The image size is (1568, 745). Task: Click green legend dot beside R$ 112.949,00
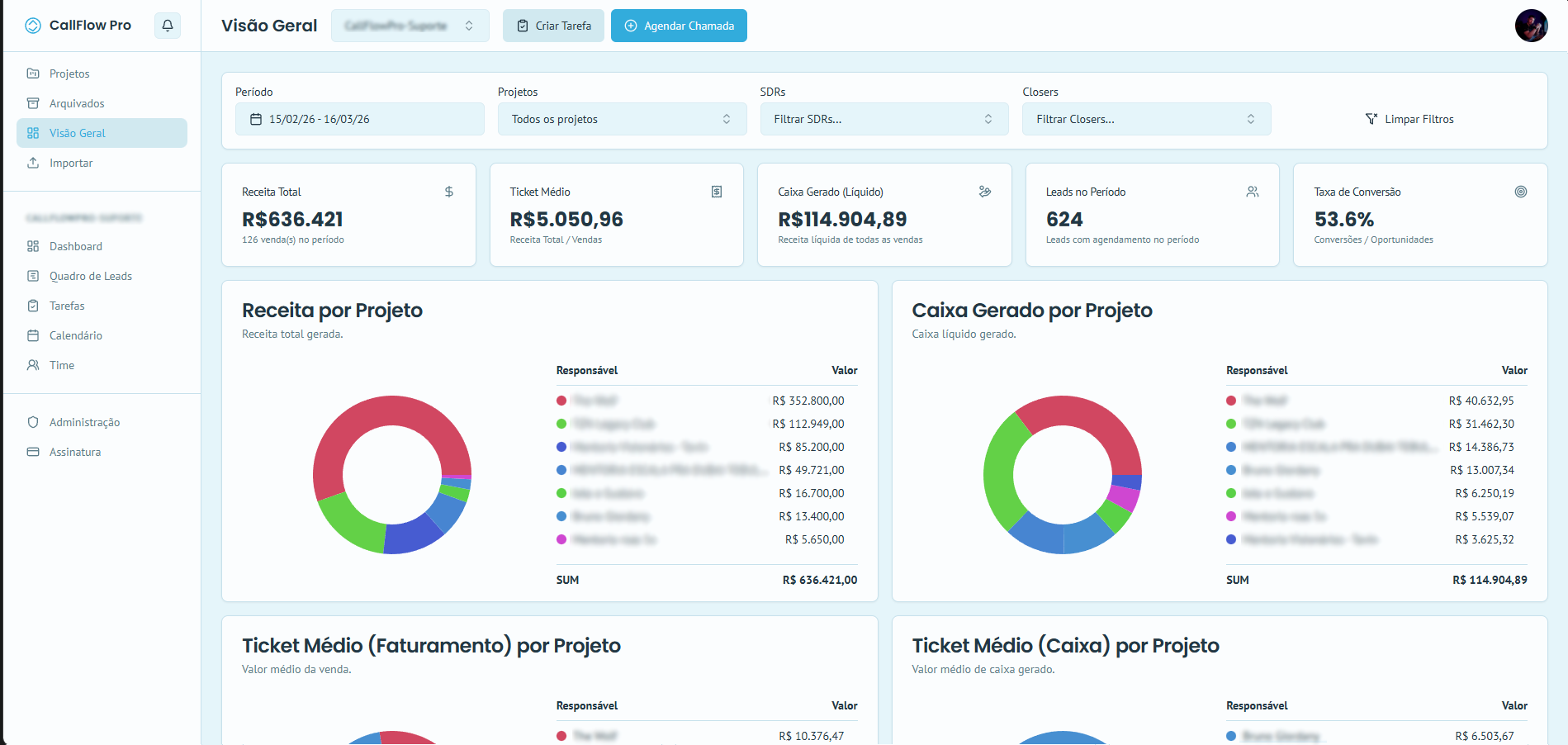pos(561,424)
